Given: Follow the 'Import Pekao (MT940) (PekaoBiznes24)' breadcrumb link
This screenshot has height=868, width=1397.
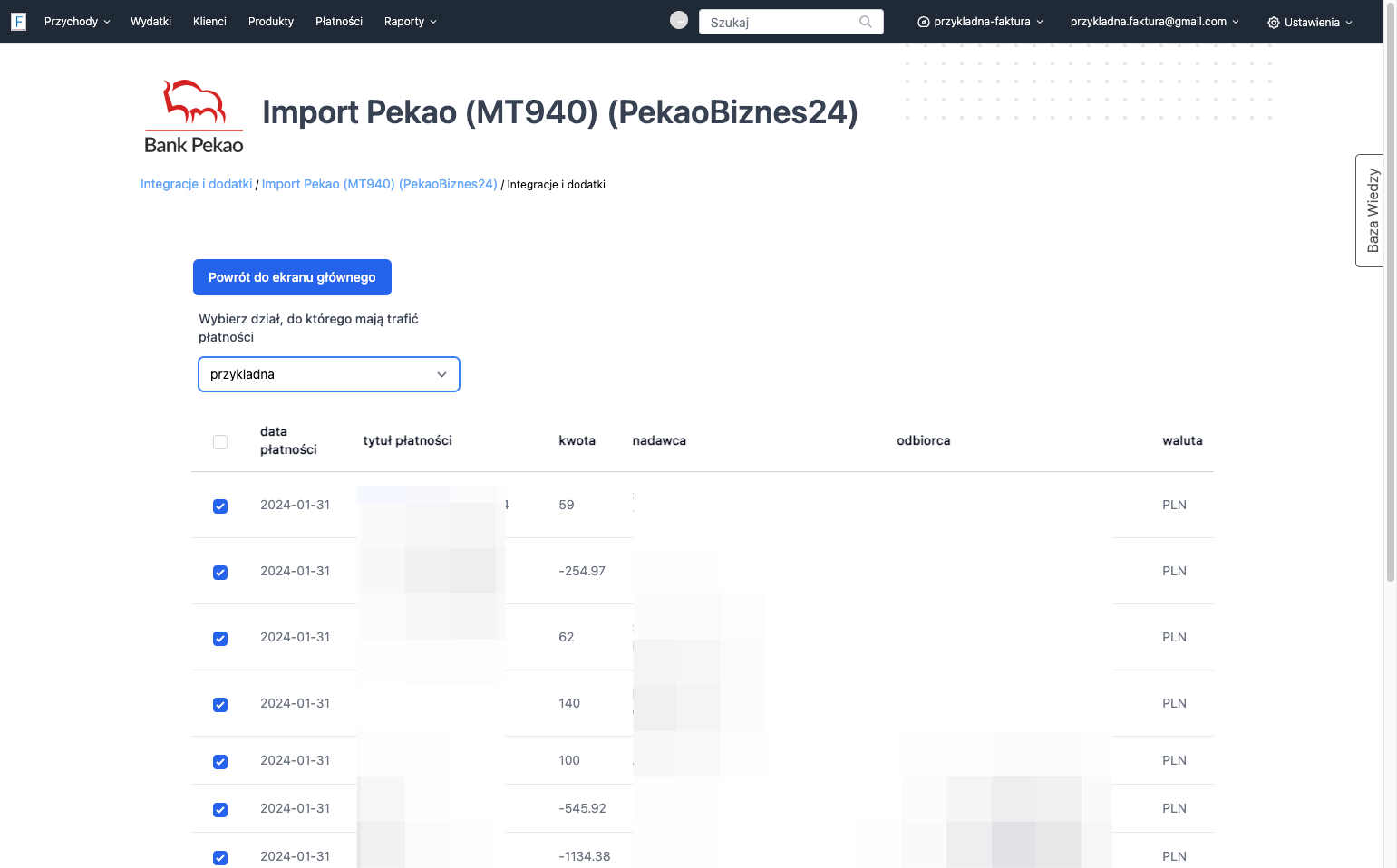Looking at the screenshot, I should coord(380,184).
